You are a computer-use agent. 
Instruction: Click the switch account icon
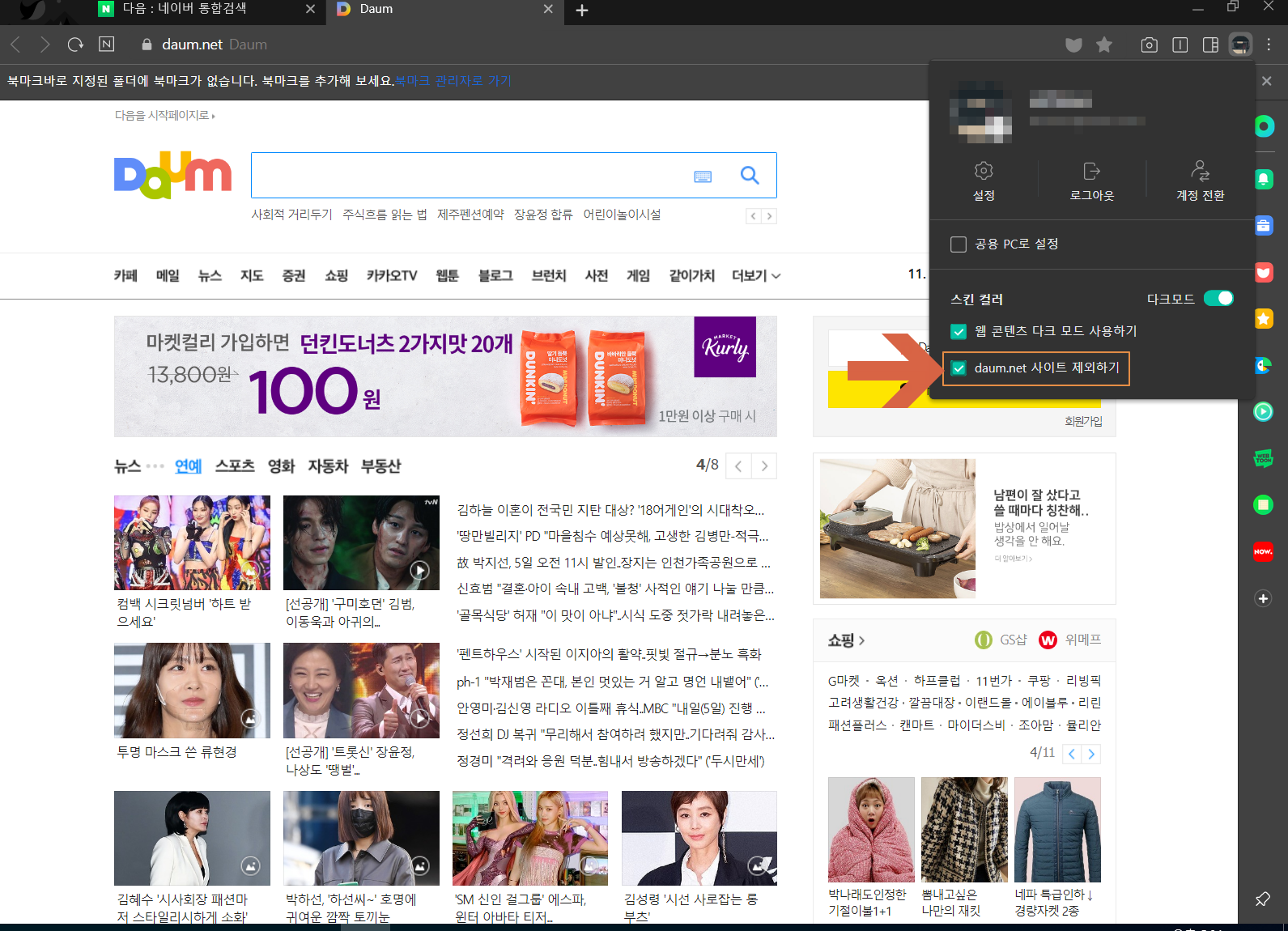pyautogui.click(x=1200, y=171)
